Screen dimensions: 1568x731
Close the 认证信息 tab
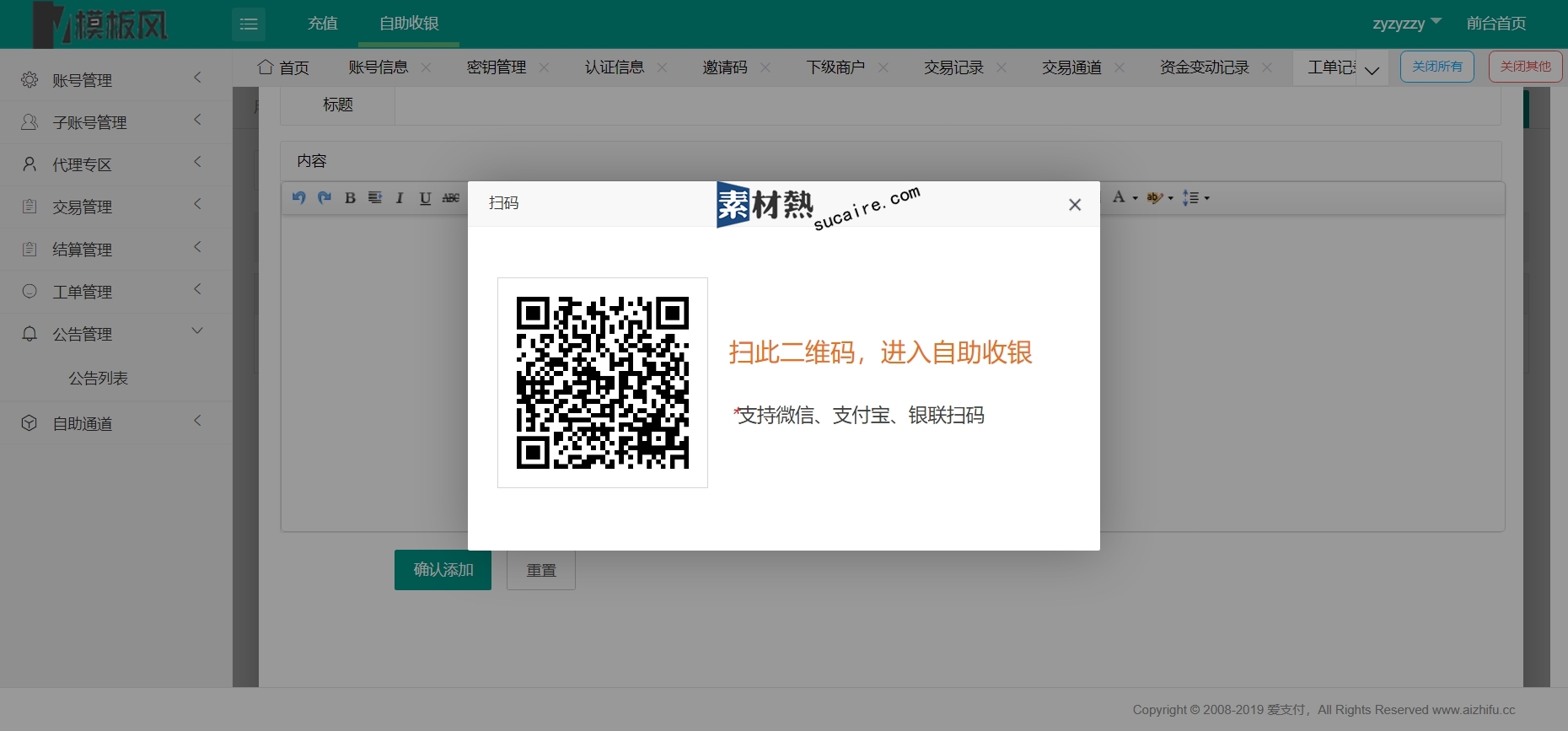pos(663,67)
